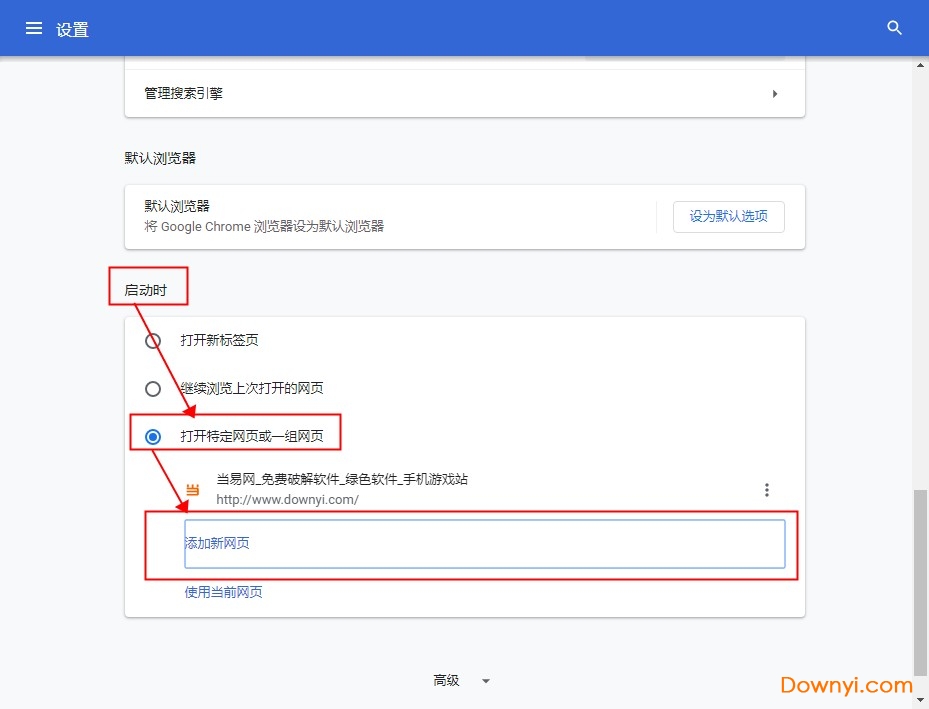The height and width of the screenshot is (709, 929).
Task: Select the 打开特定网页或一组网页 radio option
Action: tap(153, 437)
